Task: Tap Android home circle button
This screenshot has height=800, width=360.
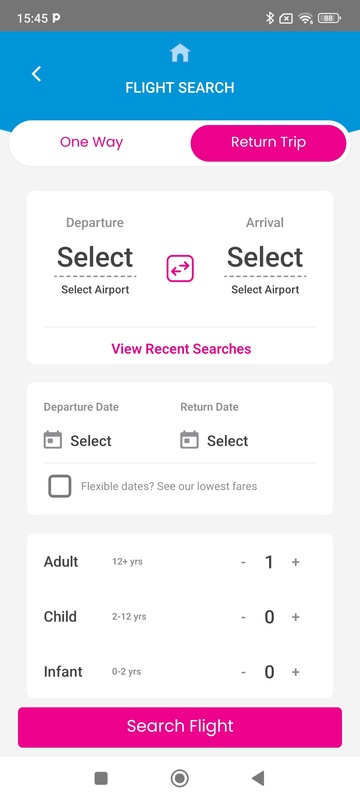Action: (x=179, y=778)
